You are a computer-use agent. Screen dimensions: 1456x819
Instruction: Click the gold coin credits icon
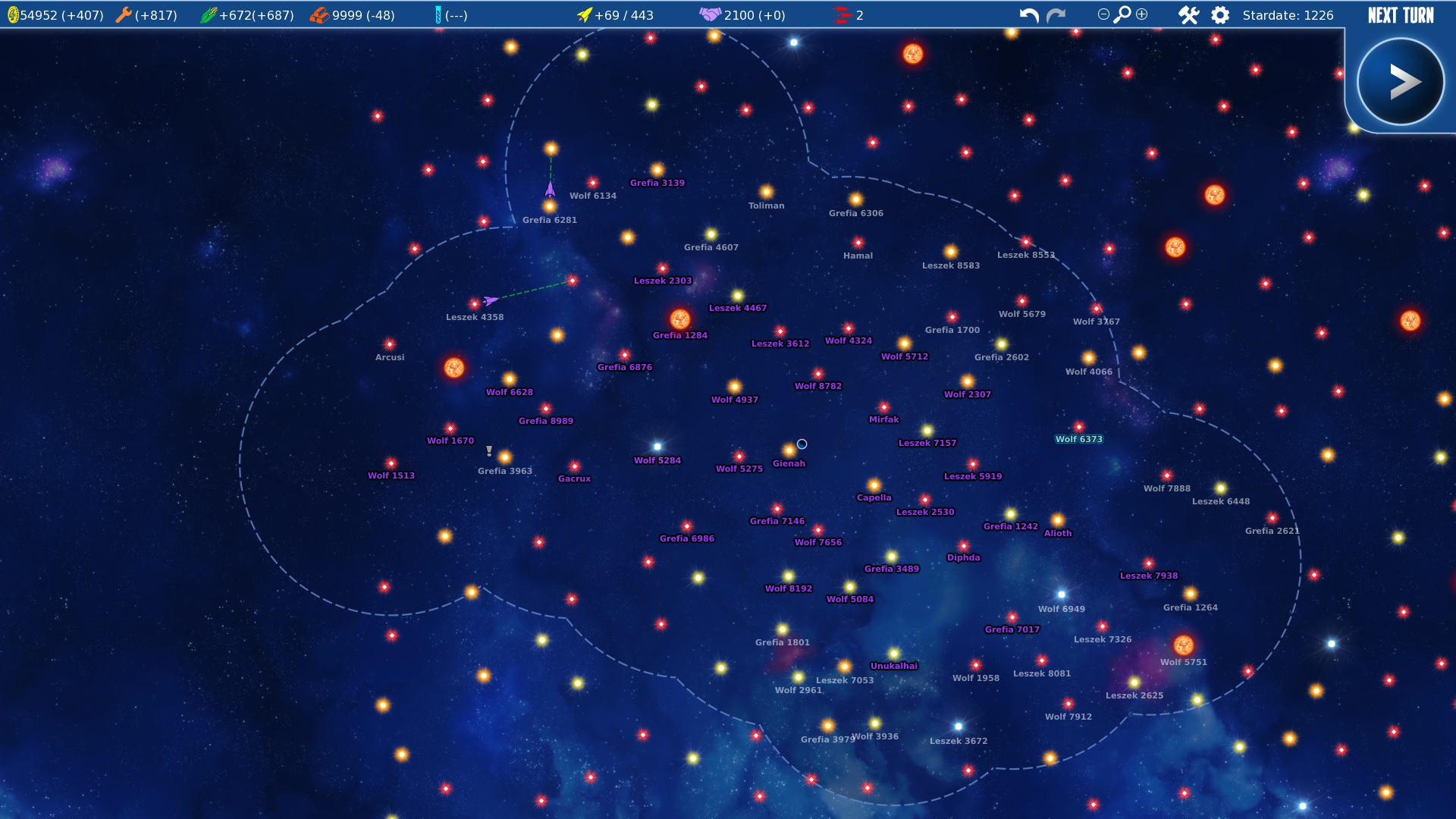(12, 15)
